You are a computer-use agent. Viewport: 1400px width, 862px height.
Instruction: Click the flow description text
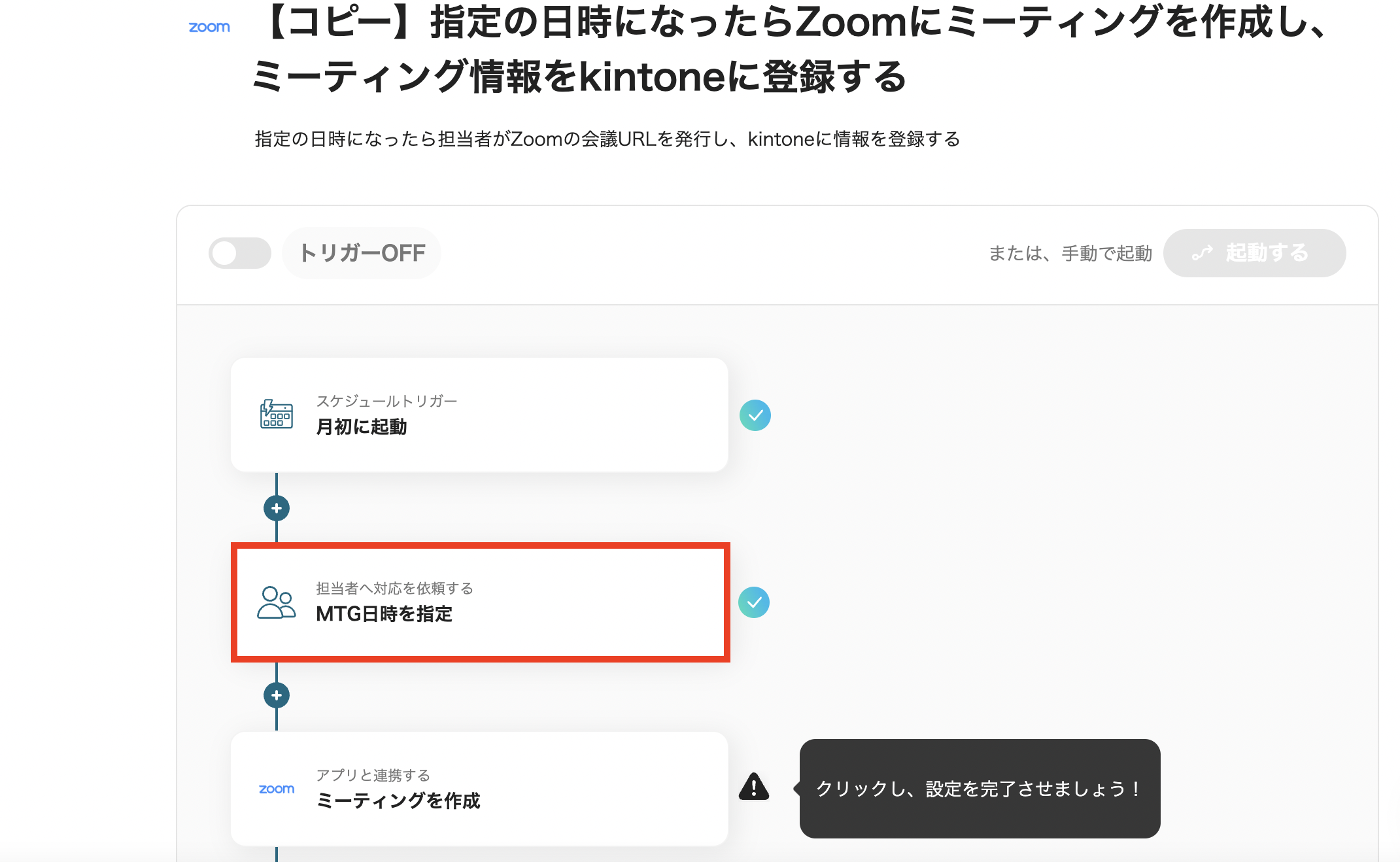[x=607, y=139]
